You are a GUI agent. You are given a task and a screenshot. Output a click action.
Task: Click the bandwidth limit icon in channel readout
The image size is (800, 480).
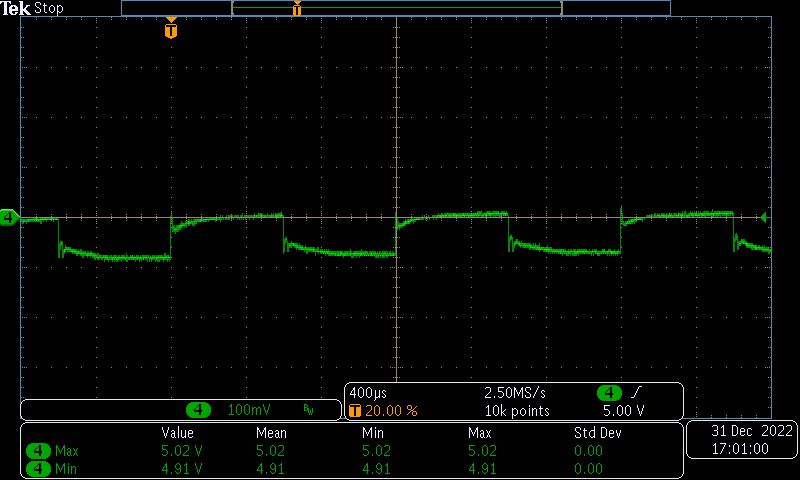coord(309,410)
